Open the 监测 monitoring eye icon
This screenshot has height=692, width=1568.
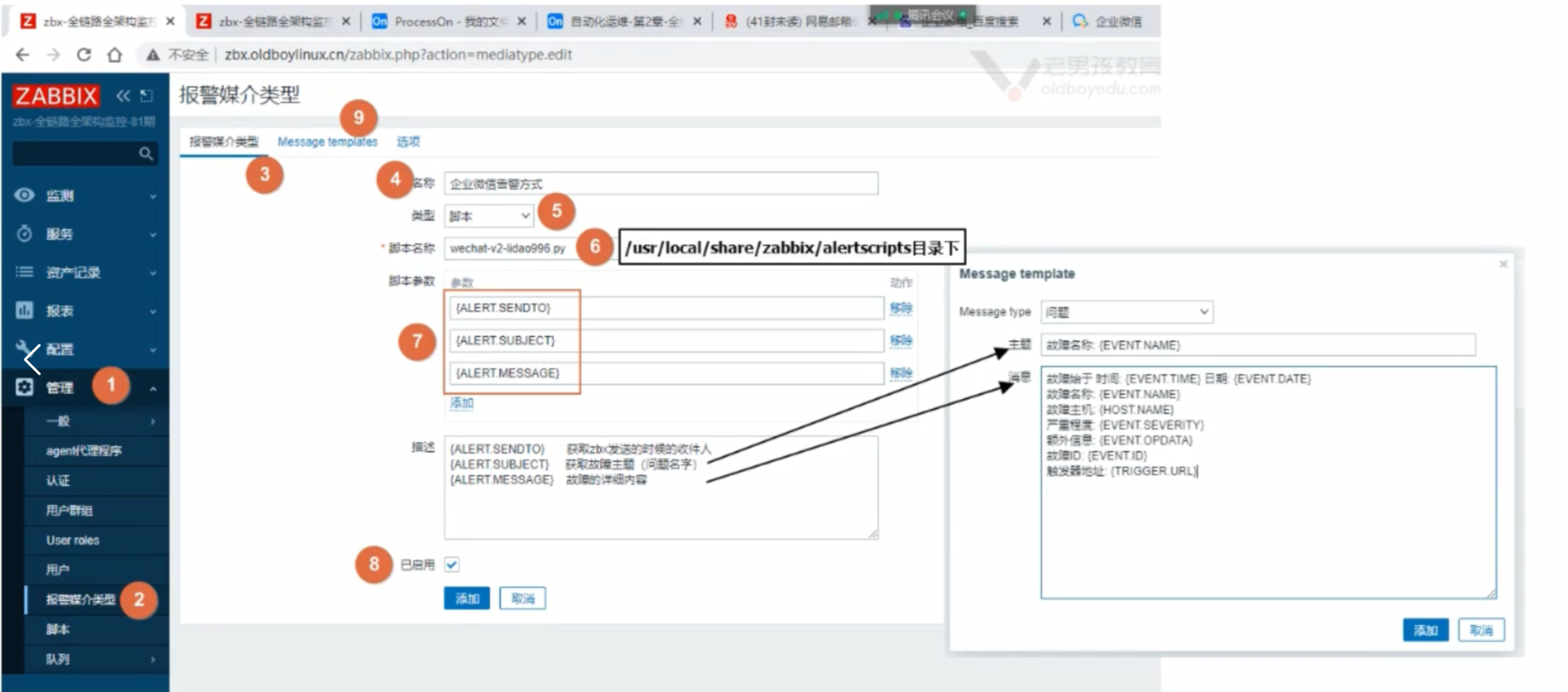tap(25, 195)
